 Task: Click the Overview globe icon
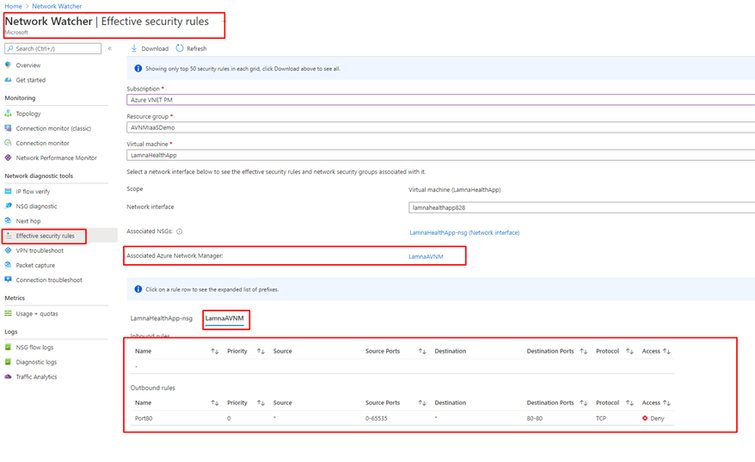point(8,65)
